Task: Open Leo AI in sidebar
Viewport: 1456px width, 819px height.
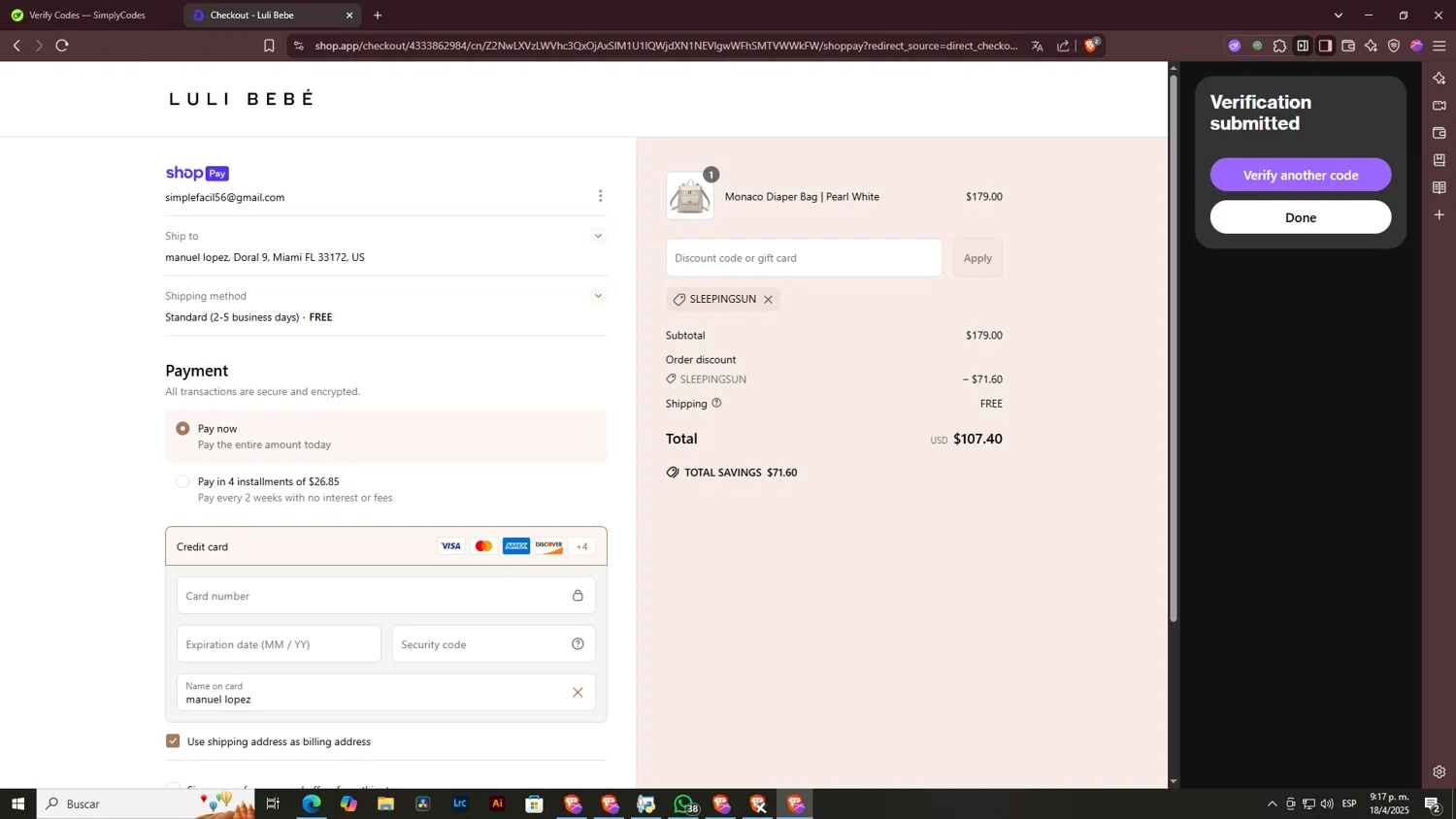Action: [x=1439, y=78]
